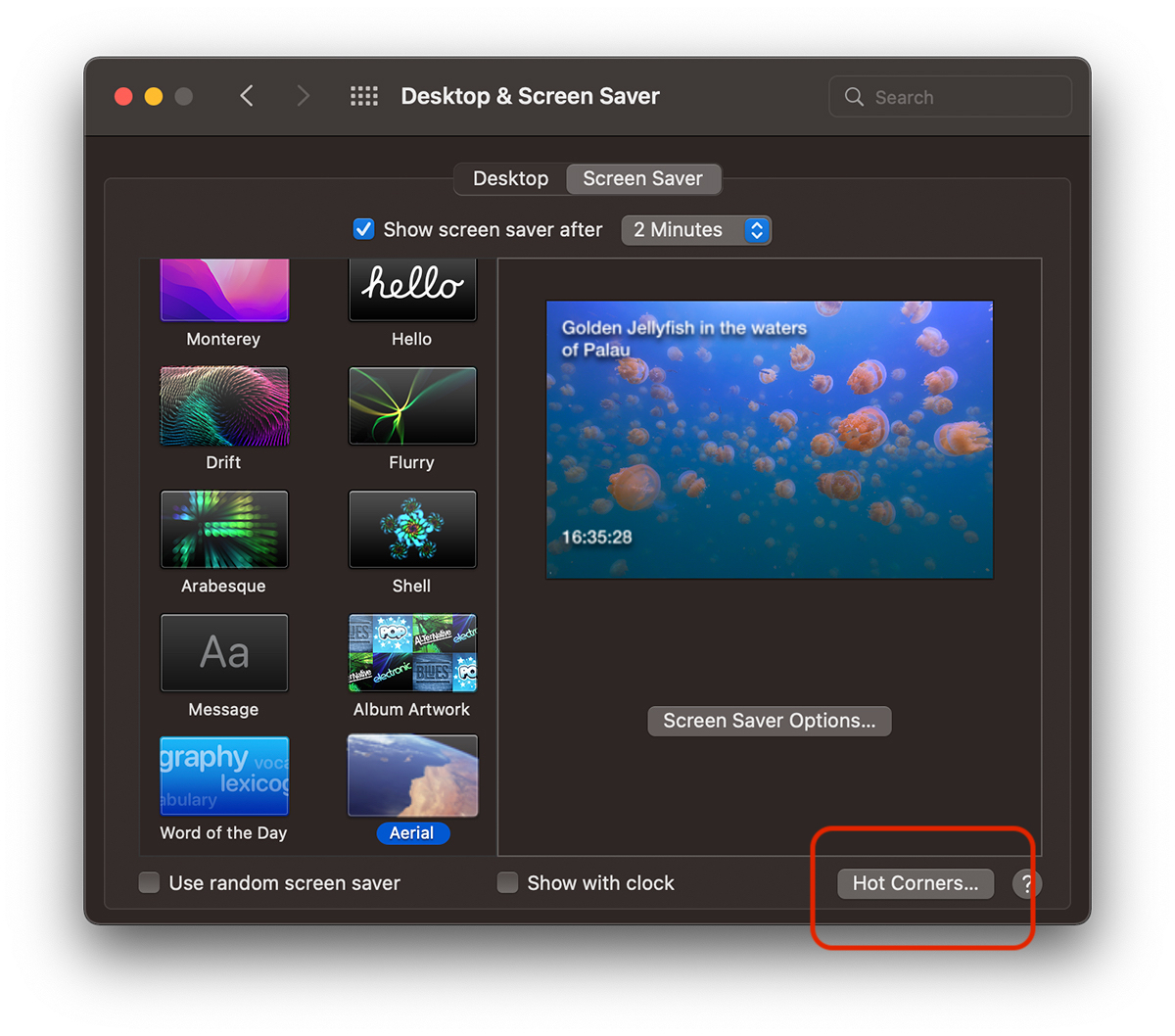The image size is (1175, 1036).
Task: Enable Use random screen saver
Action: 150,883
